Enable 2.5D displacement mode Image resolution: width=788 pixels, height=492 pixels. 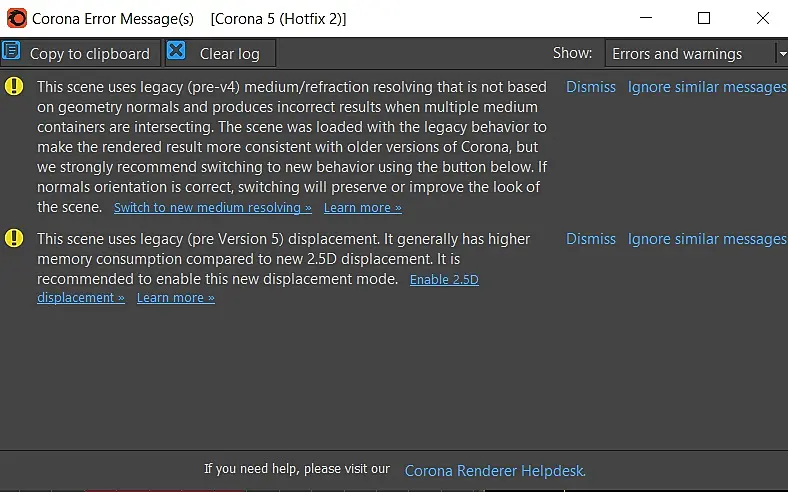pyautogui.click(x=444, y=279)
